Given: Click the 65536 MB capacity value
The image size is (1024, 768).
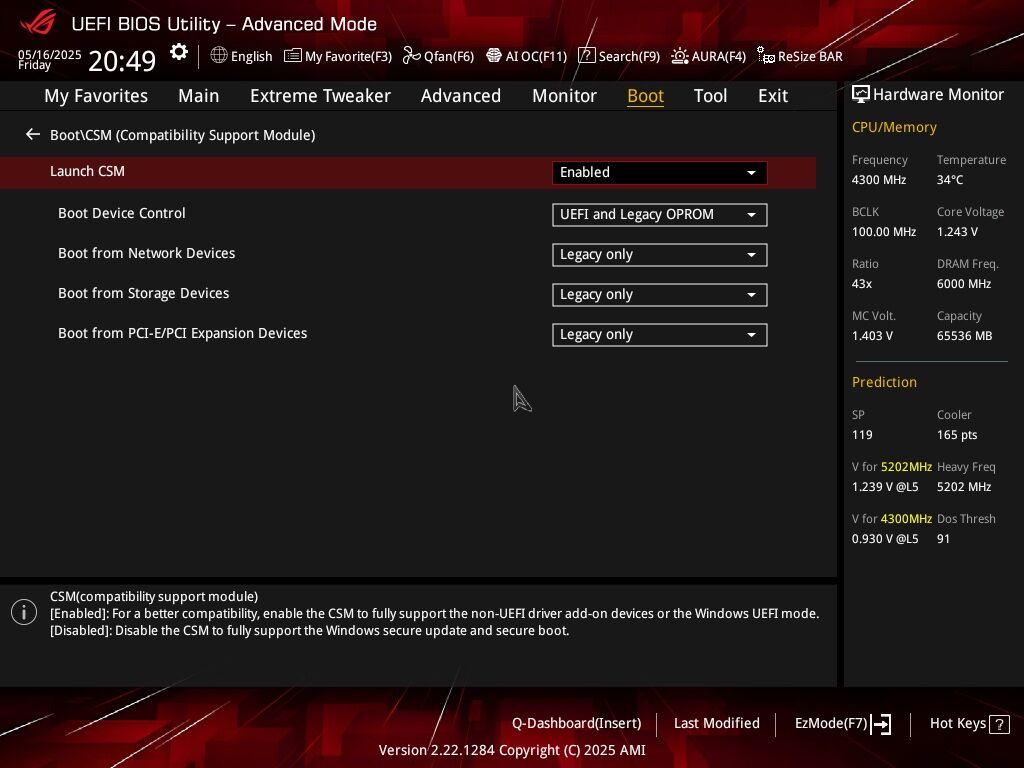Looking at the screenshot, I should [x=964, y=336].
